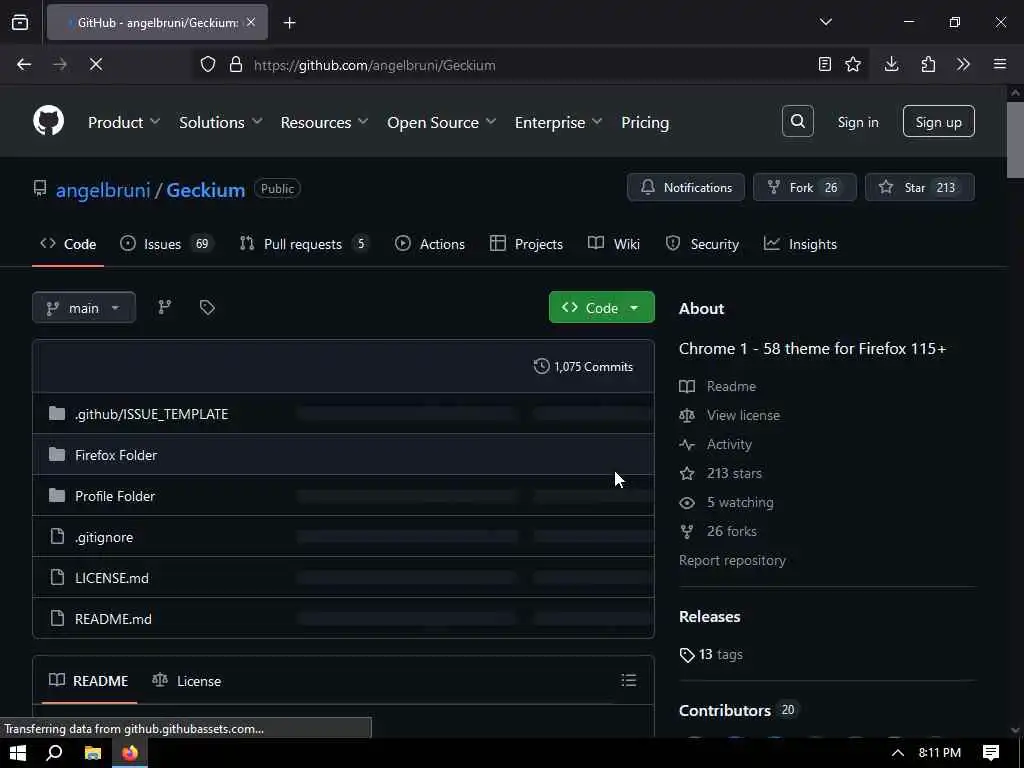Click Firefox taskbar icon

click(130, 753)
